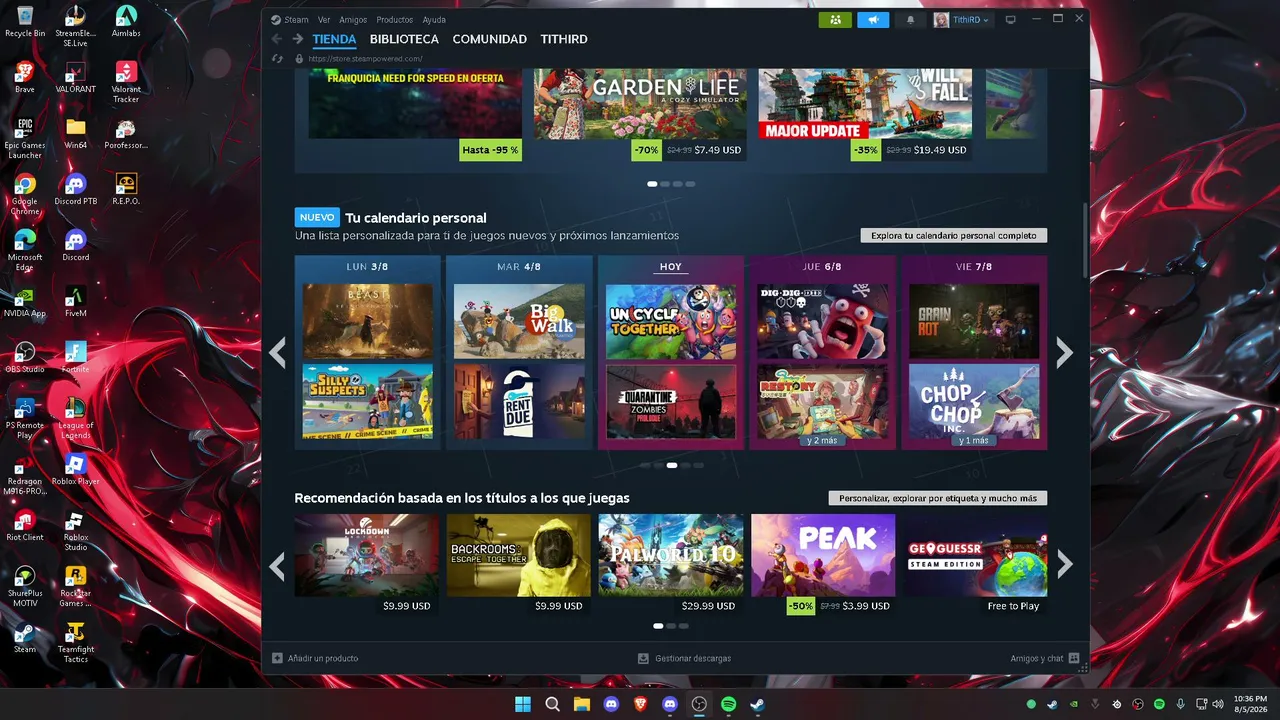Image resolution: width=1280 pixels, height=720 pixels.
Task: Switch to the COMUNIDAD tab
Action: point(489,39)
